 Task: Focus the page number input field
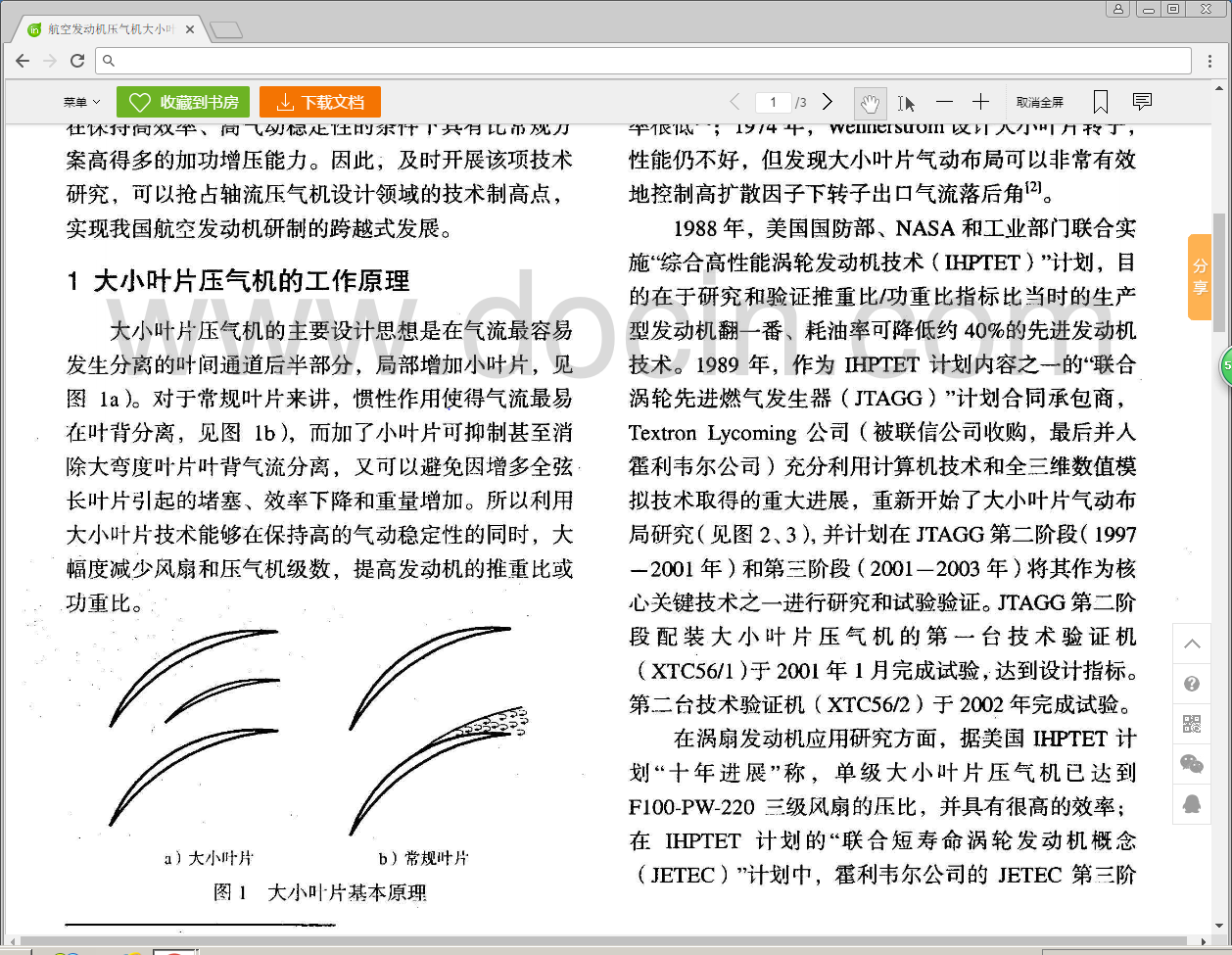[x=774, y=102]
